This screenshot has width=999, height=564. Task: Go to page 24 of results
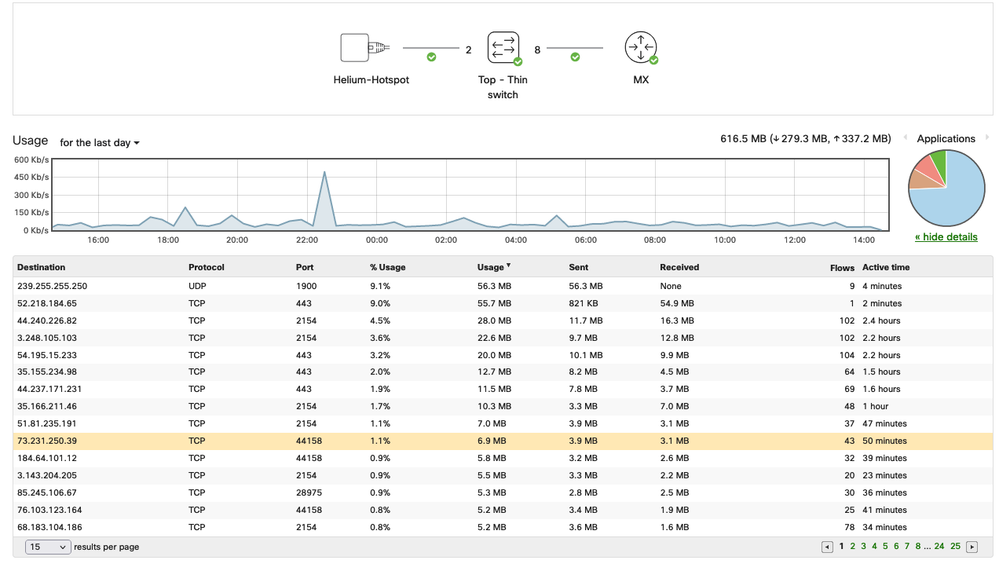click(x=939, y=546)
